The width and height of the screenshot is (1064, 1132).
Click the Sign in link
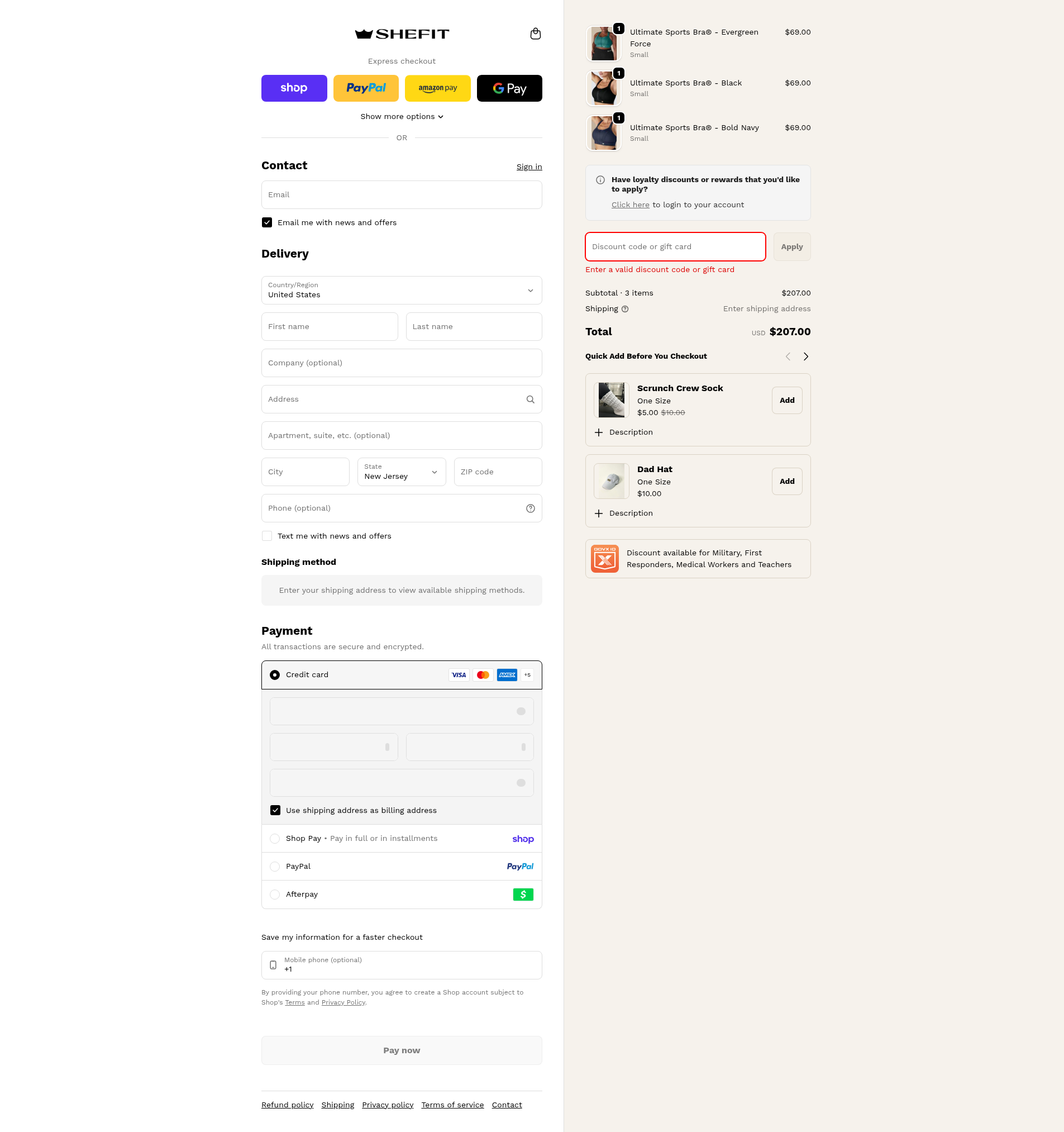(529, 167)
